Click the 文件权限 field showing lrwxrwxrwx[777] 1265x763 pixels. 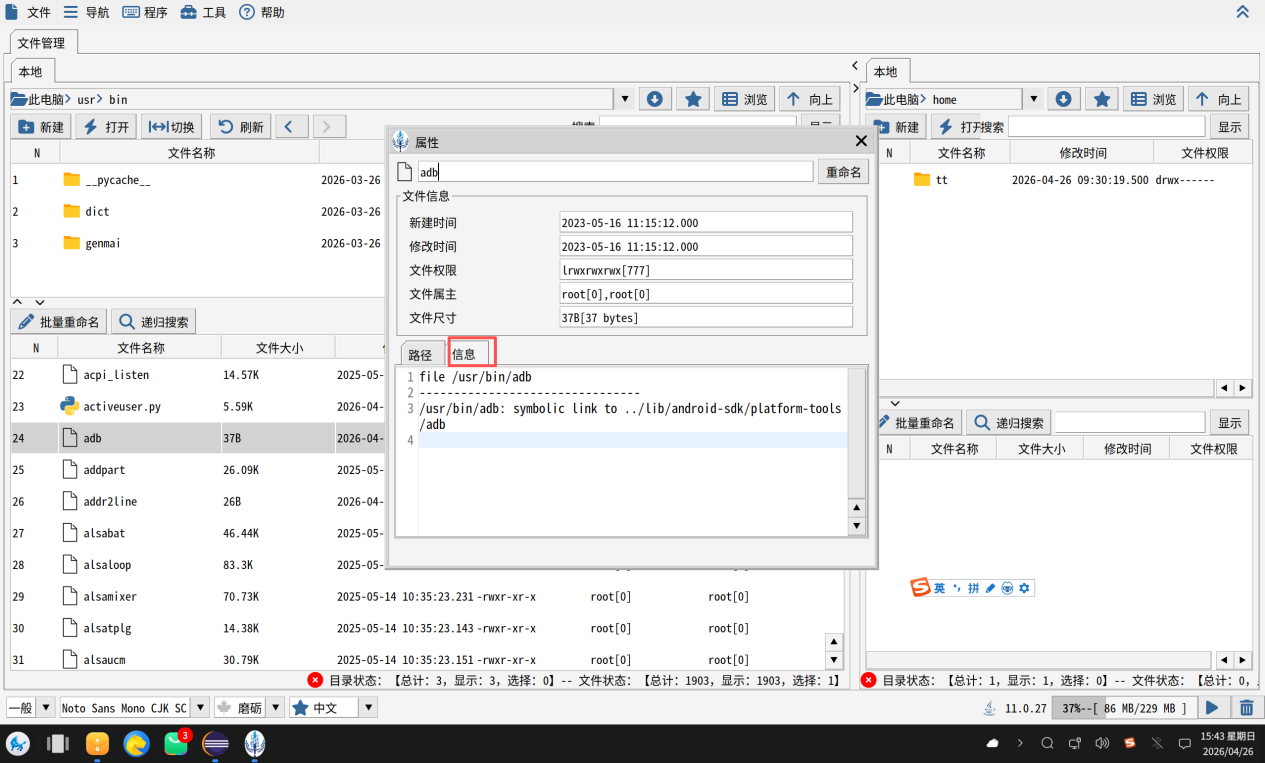pos(706,270)
